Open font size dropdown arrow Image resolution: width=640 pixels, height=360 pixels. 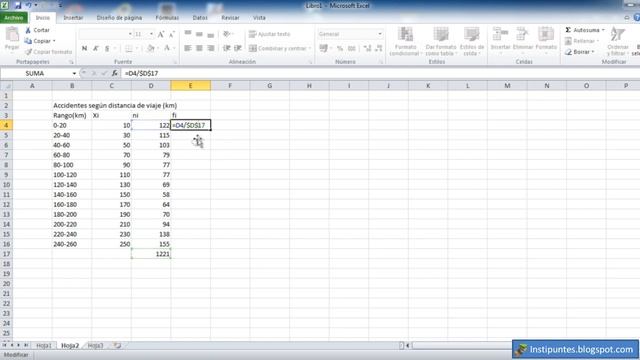tap(151, 34)
